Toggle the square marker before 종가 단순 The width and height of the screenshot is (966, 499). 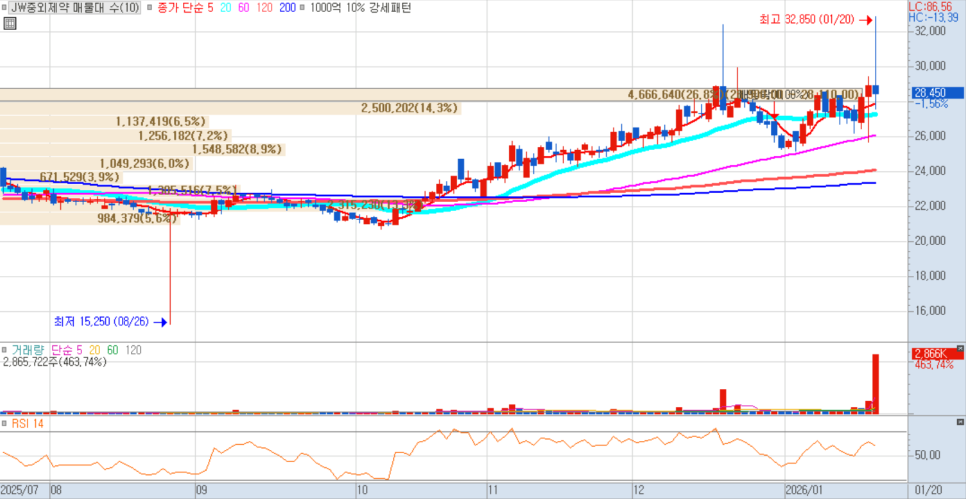tap(150, 8)
